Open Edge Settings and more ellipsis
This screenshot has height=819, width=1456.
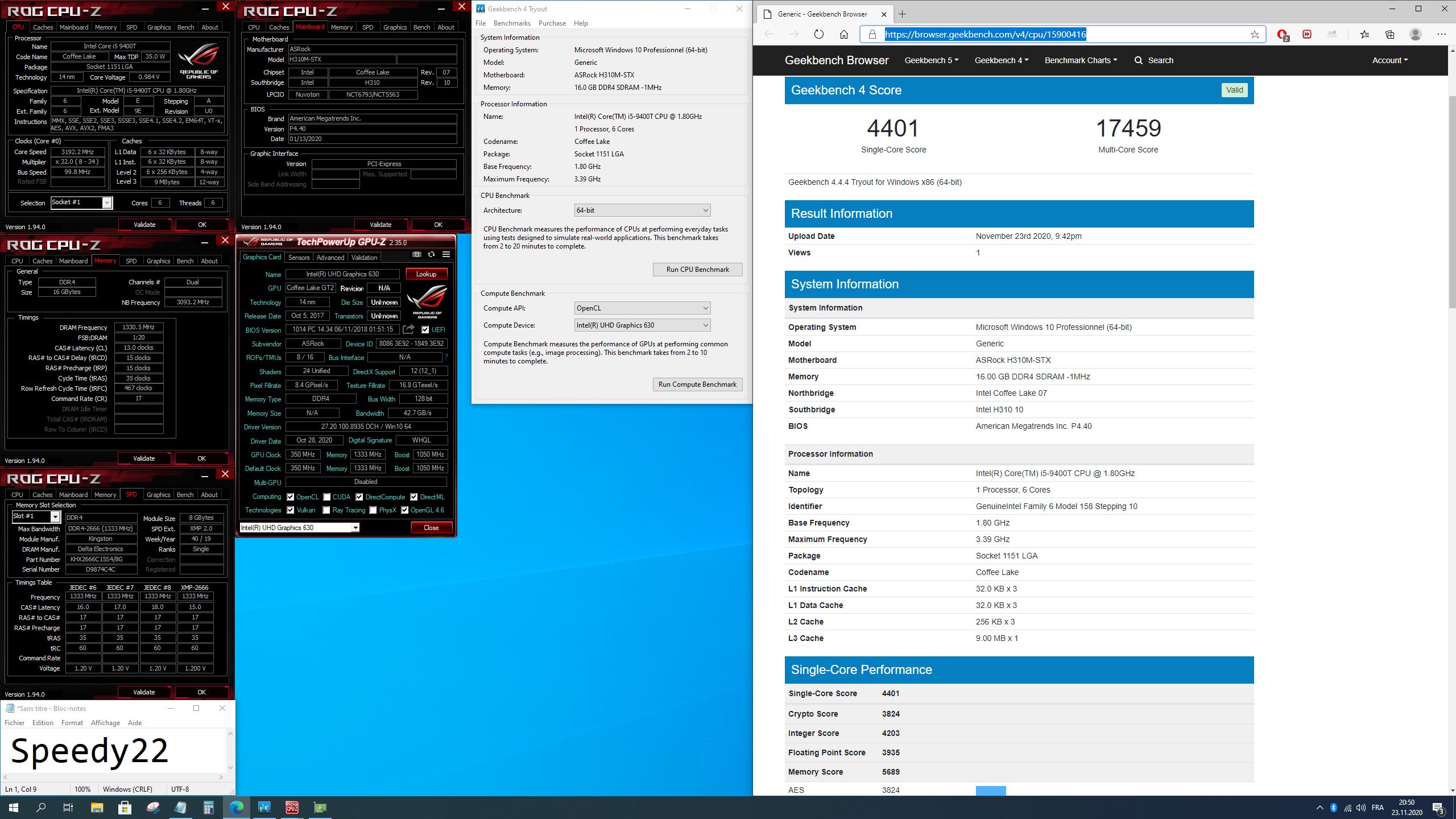click(1441, 34)
